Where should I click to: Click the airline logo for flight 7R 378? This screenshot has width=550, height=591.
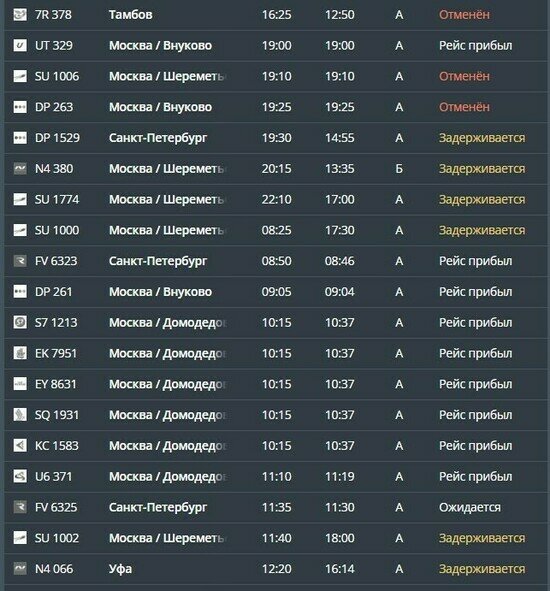[x=20, y=15]
